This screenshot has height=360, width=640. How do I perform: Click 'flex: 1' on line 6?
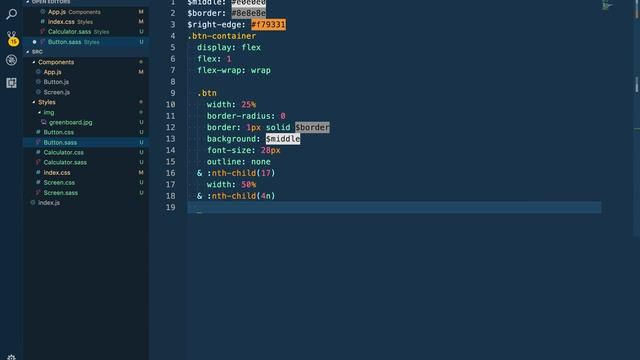[x=214, y=59]
